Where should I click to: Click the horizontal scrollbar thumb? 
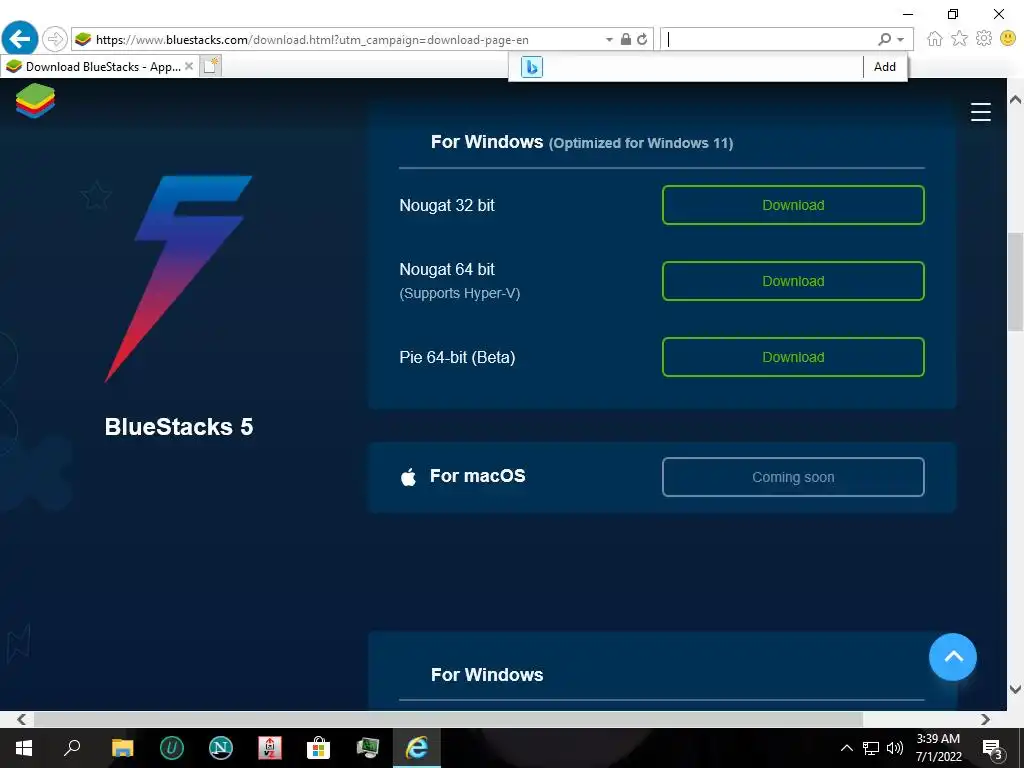(448, 719)
